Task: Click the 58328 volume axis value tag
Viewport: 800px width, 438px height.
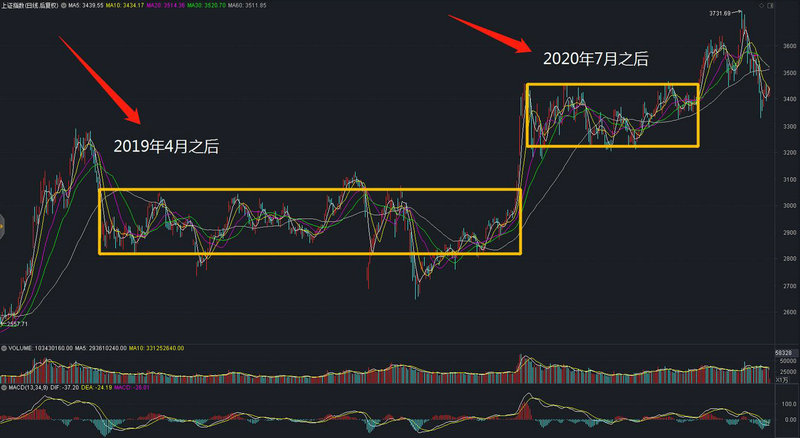Action: (784, 354)
